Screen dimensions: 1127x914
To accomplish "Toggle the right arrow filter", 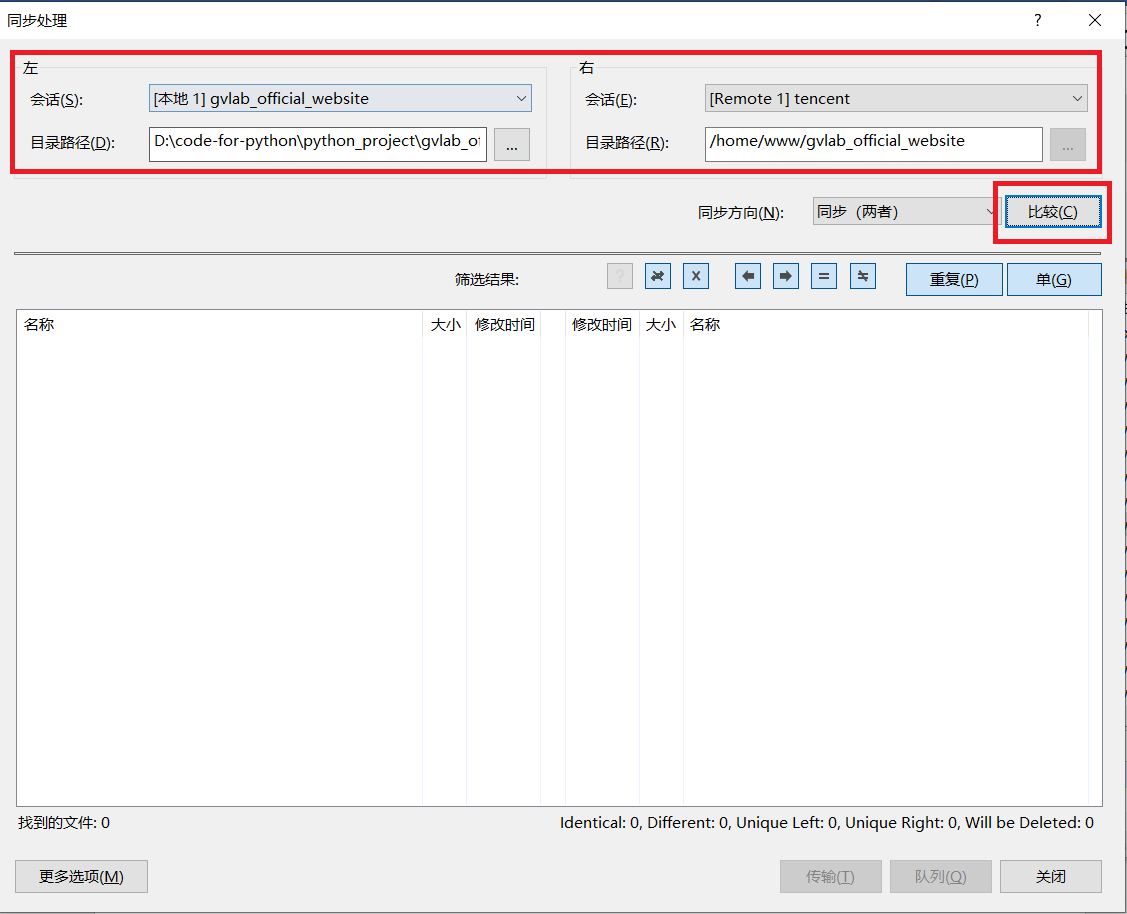I will pos(786,276).
